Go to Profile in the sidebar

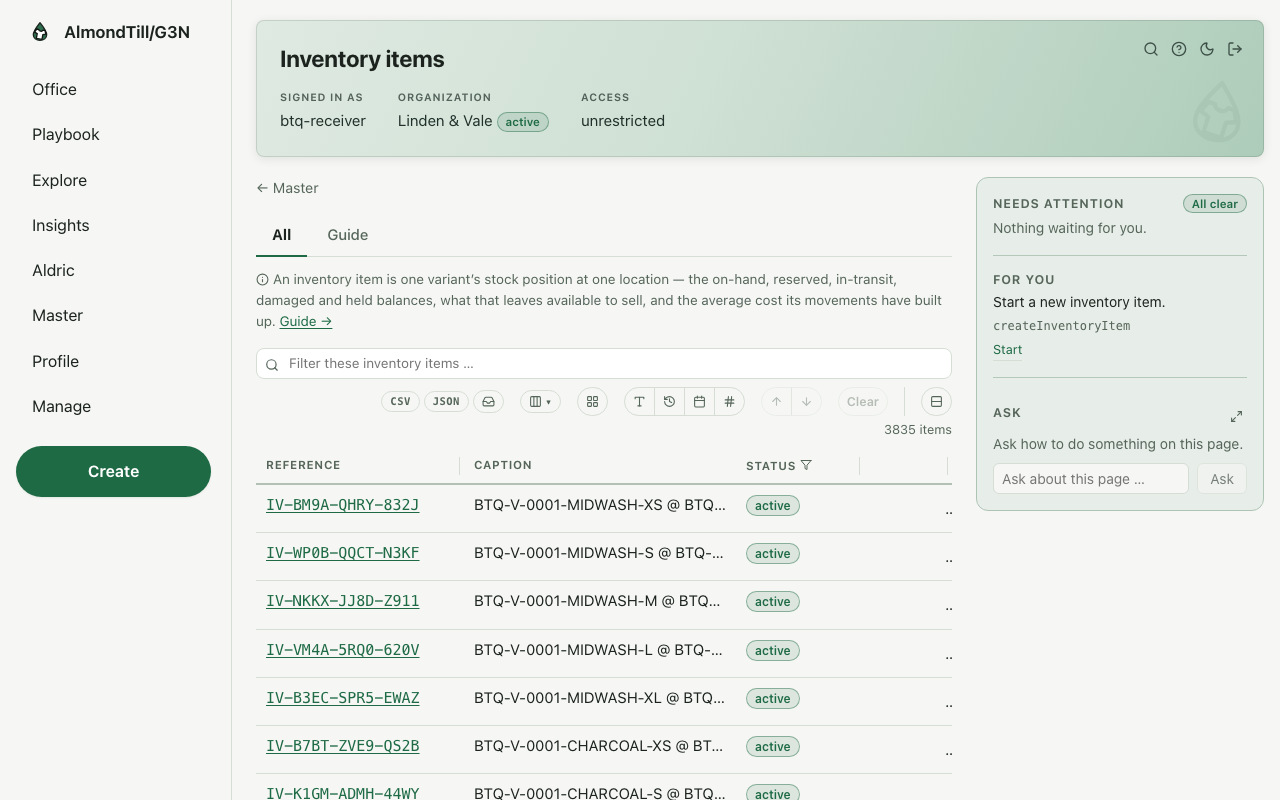tap(55, 362)
